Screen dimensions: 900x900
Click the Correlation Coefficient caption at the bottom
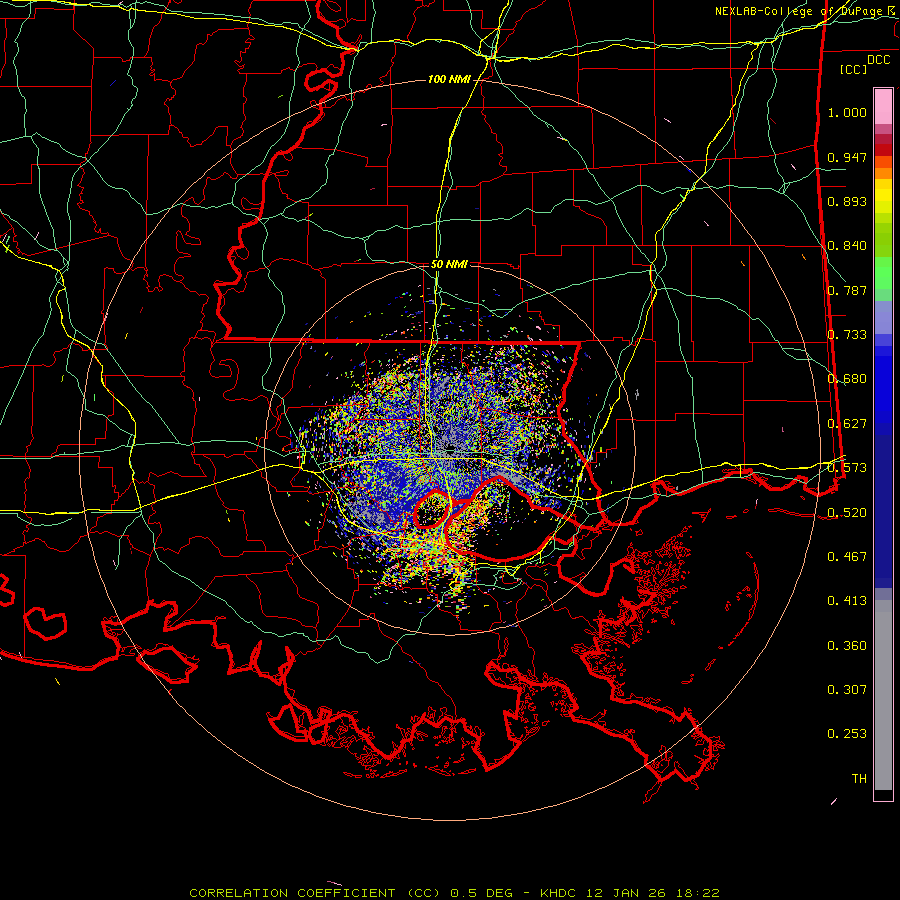pyautogui.click(x=454, y=893)
